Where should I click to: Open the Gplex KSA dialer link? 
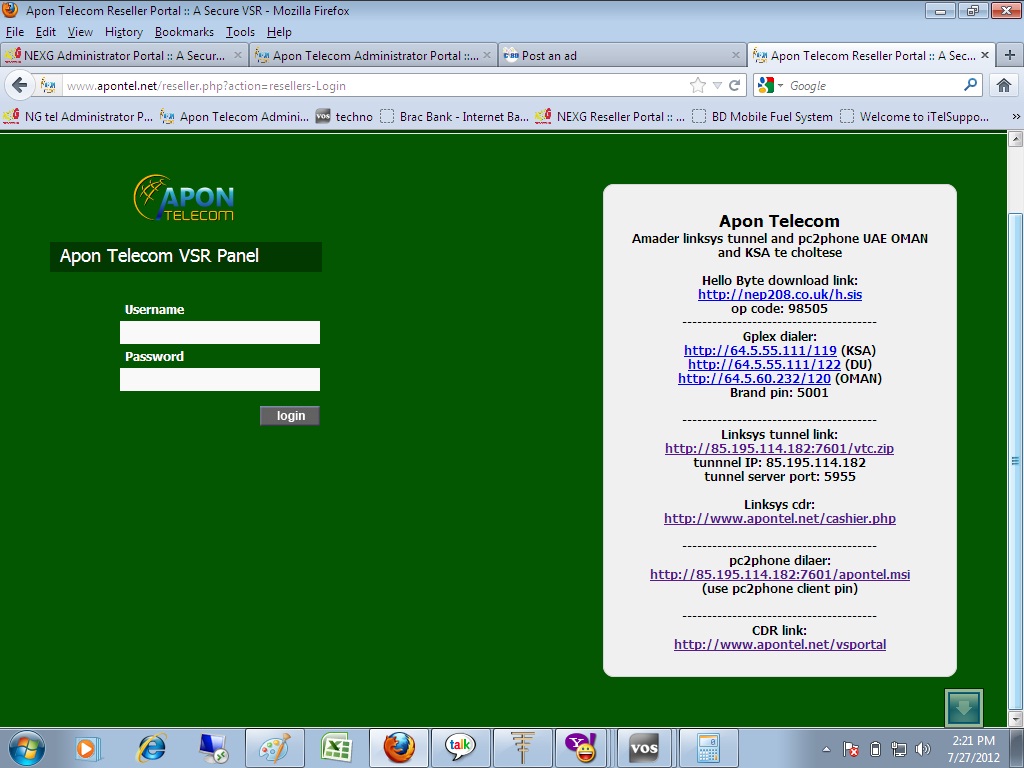(x=760, y=351)
